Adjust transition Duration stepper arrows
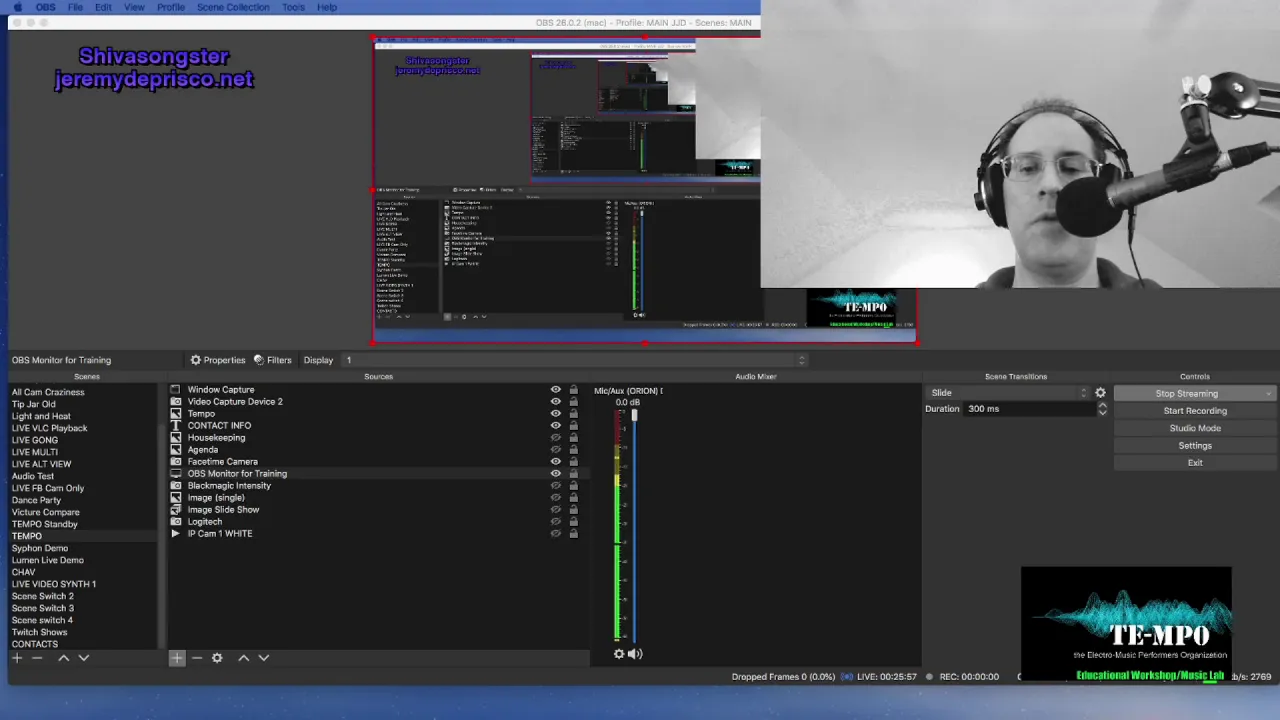This screenshot has height=720, width=1280. coord(1102,409)
